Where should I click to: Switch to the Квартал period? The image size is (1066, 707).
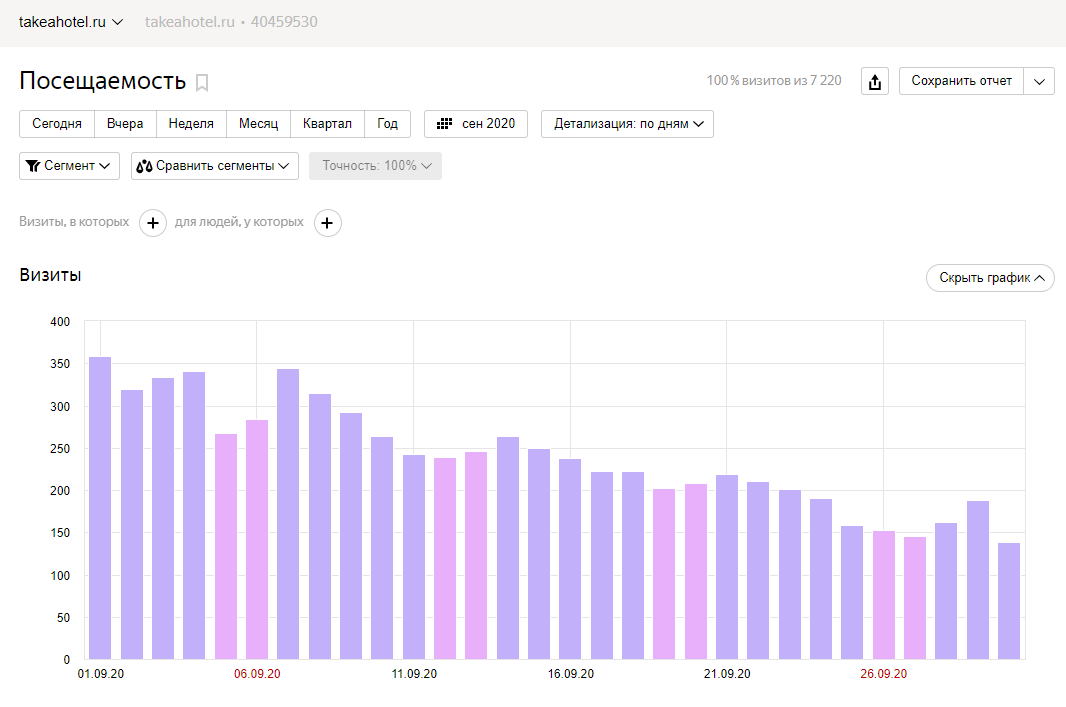327,124
